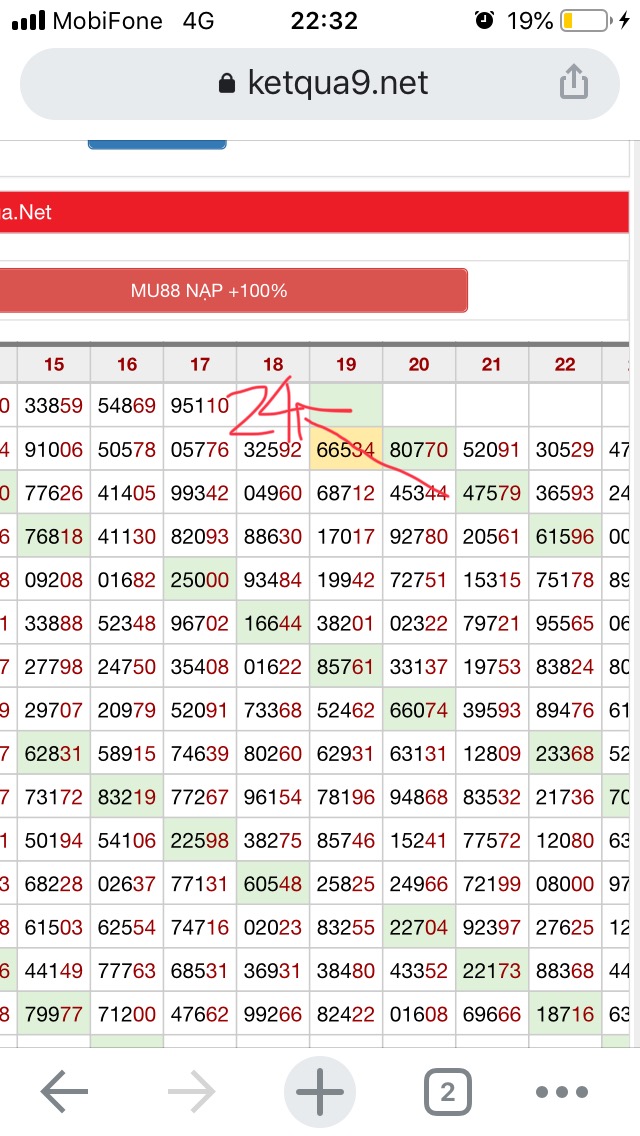Screen dimensions: 640x1136
Task: Tap the battery indicator in status bar
Action: click(583, 21)
